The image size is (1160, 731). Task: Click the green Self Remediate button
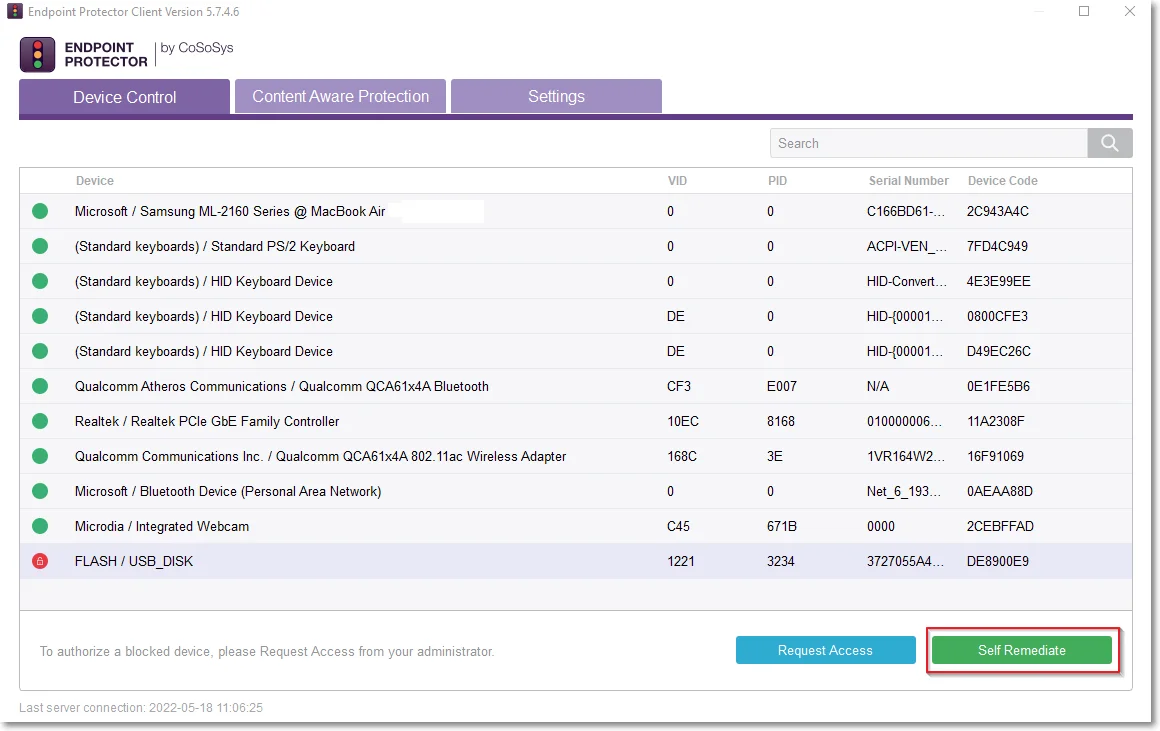pos(1022,650)
